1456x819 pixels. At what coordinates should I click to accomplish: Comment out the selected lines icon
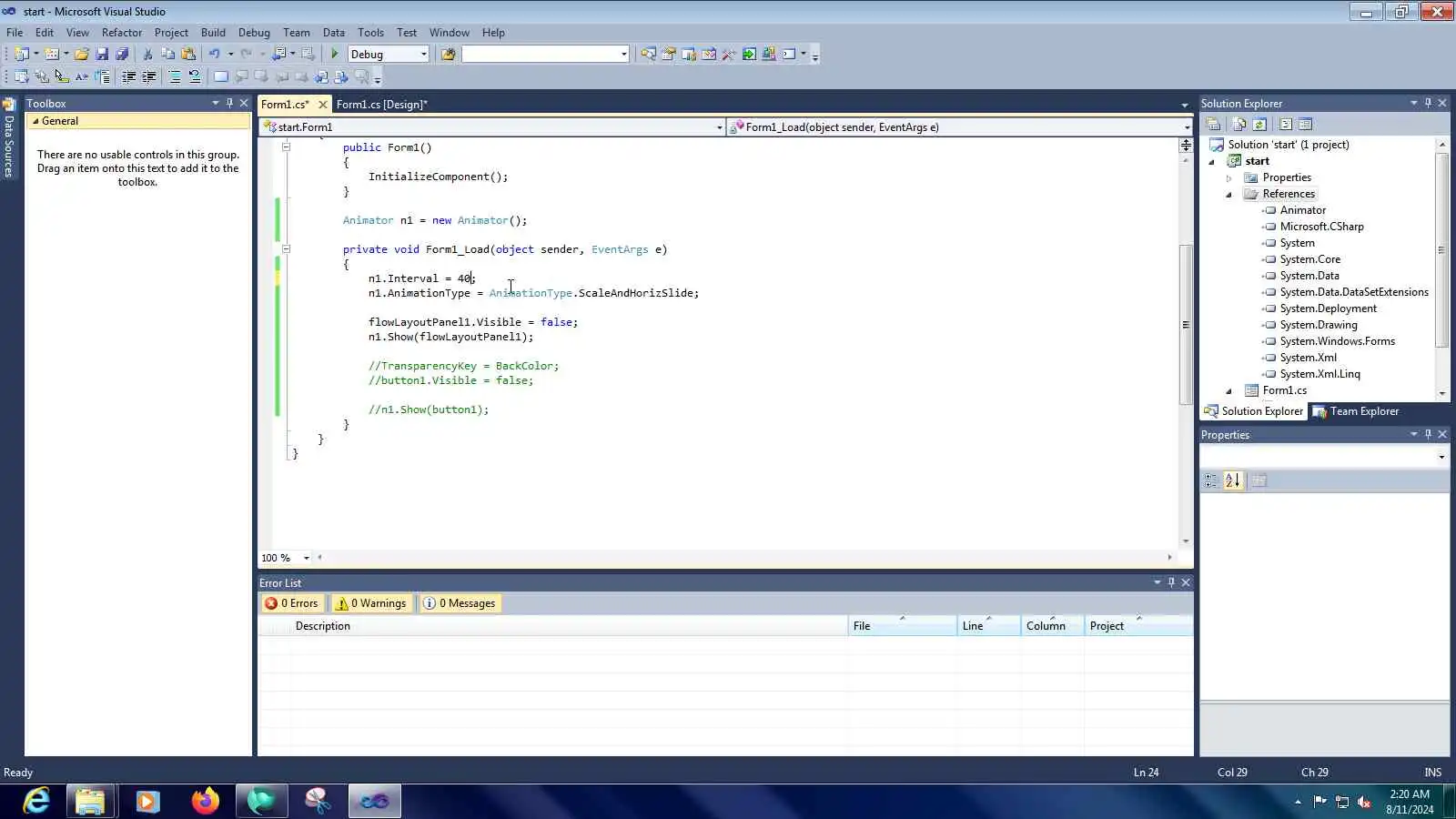tap(175, 76)
